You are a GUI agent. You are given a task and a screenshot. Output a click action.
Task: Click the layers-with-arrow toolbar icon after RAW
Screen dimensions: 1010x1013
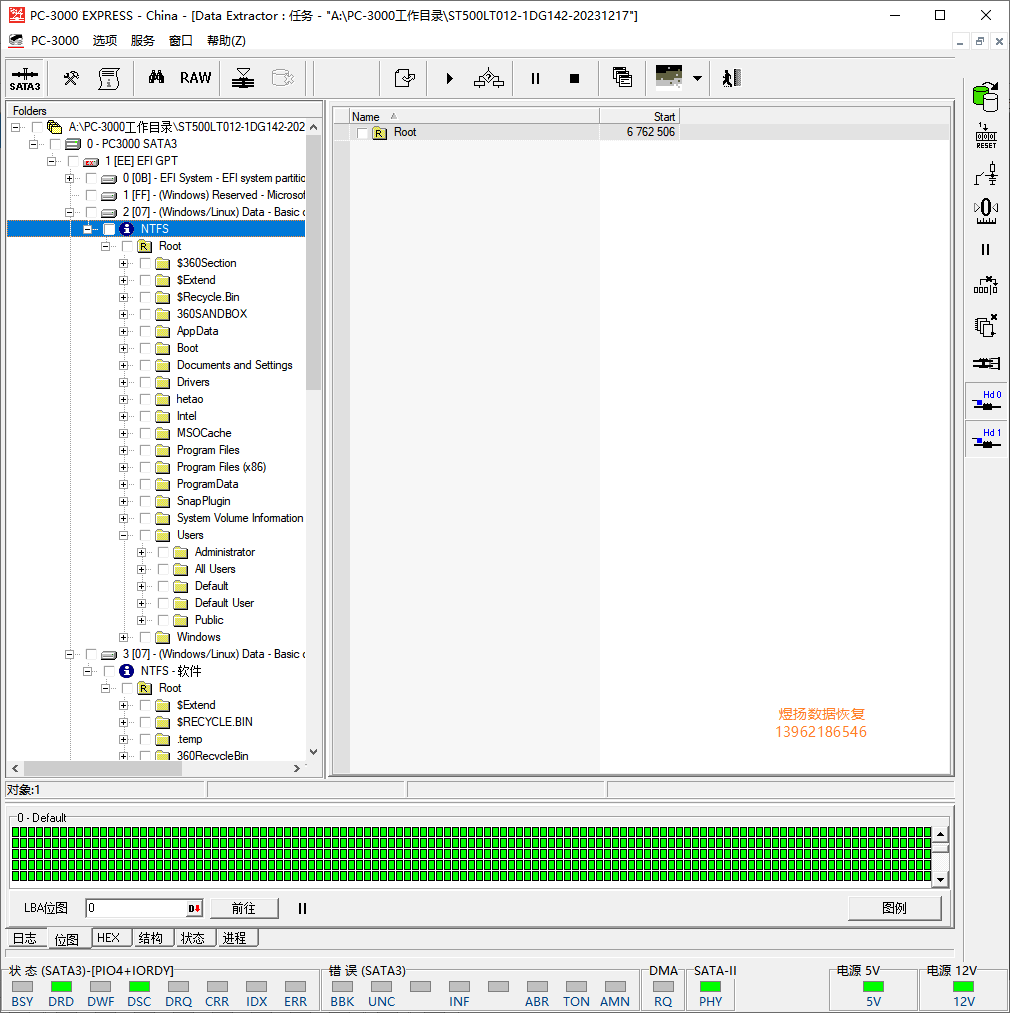[243, 79]
